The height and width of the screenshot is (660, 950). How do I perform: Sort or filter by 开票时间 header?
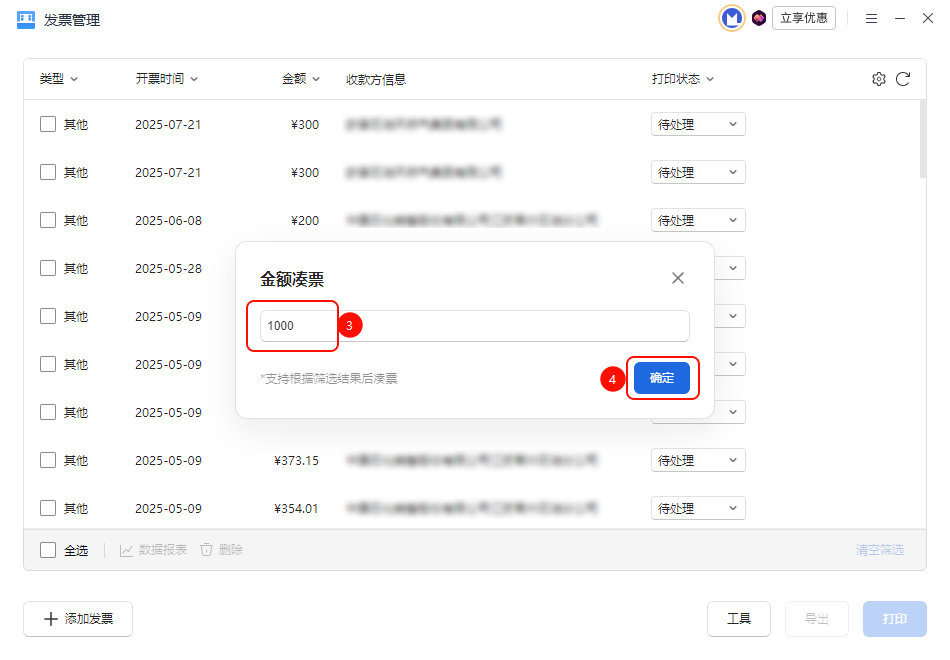[x=167, y=79]
